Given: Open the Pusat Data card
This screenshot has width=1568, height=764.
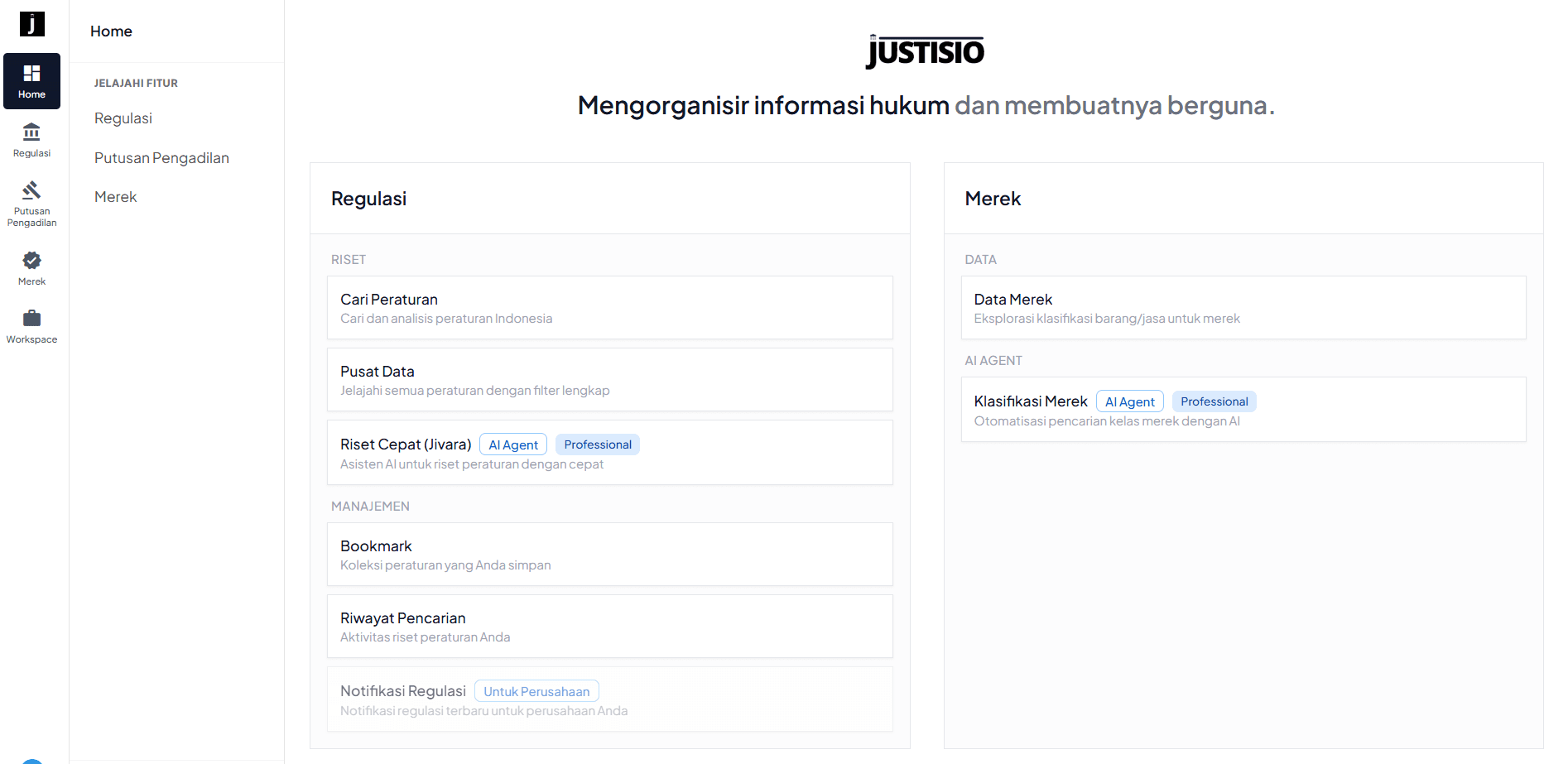Looking at the screenshot, I should (x=610, y=379).
